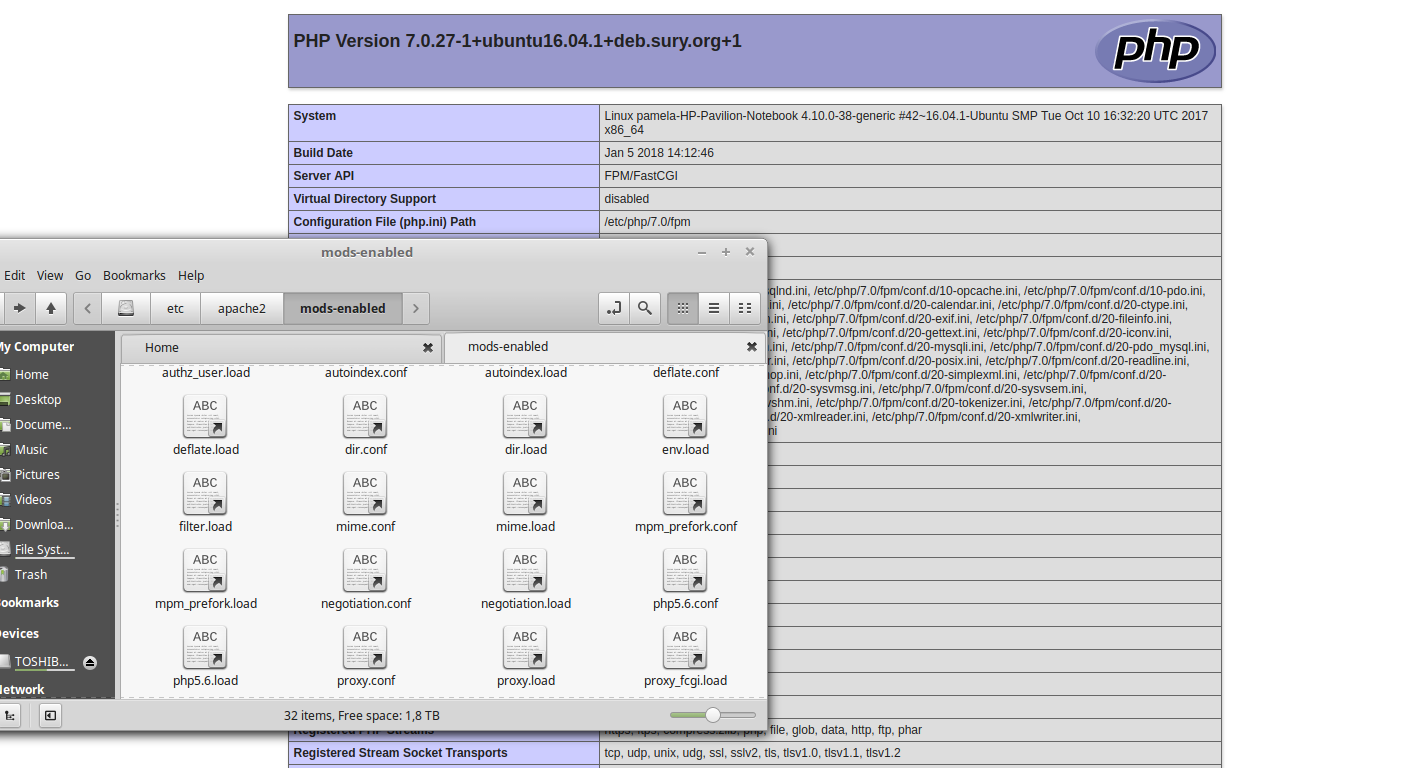Select the dir.load file icon

pyautogui.click(x=525, y=416)
